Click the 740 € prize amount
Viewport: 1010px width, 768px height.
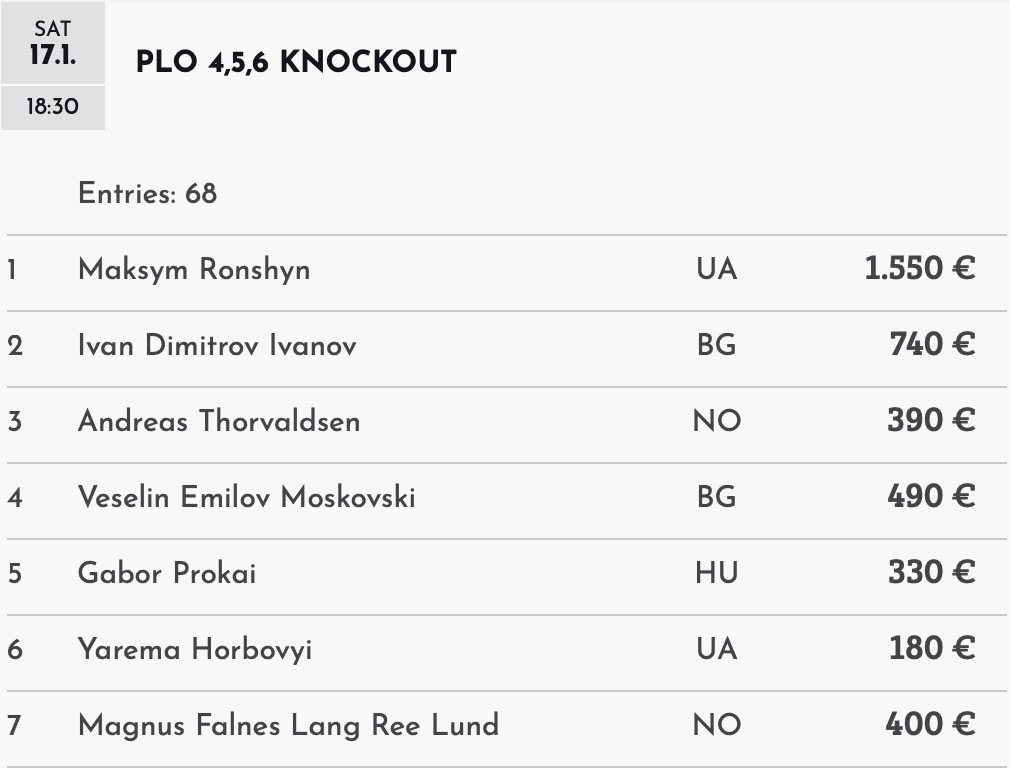pyautogui.click(x=932, y=345)
